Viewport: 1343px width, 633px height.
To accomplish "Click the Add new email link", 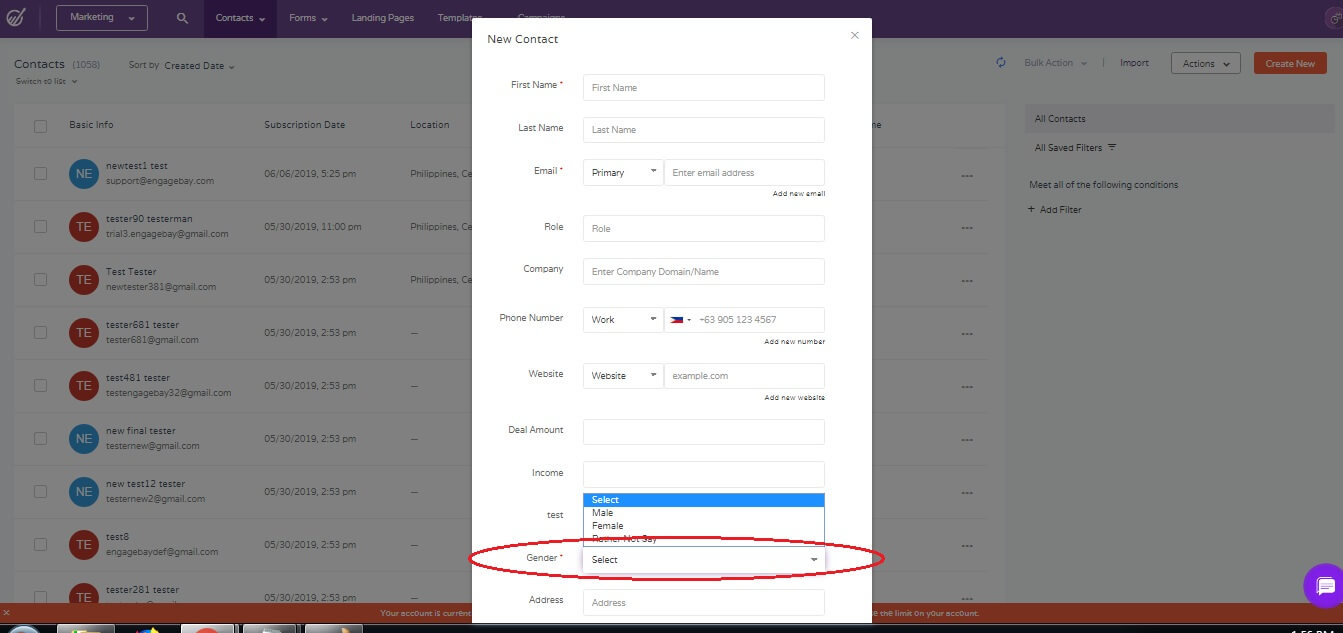I will tap(799, 193).
